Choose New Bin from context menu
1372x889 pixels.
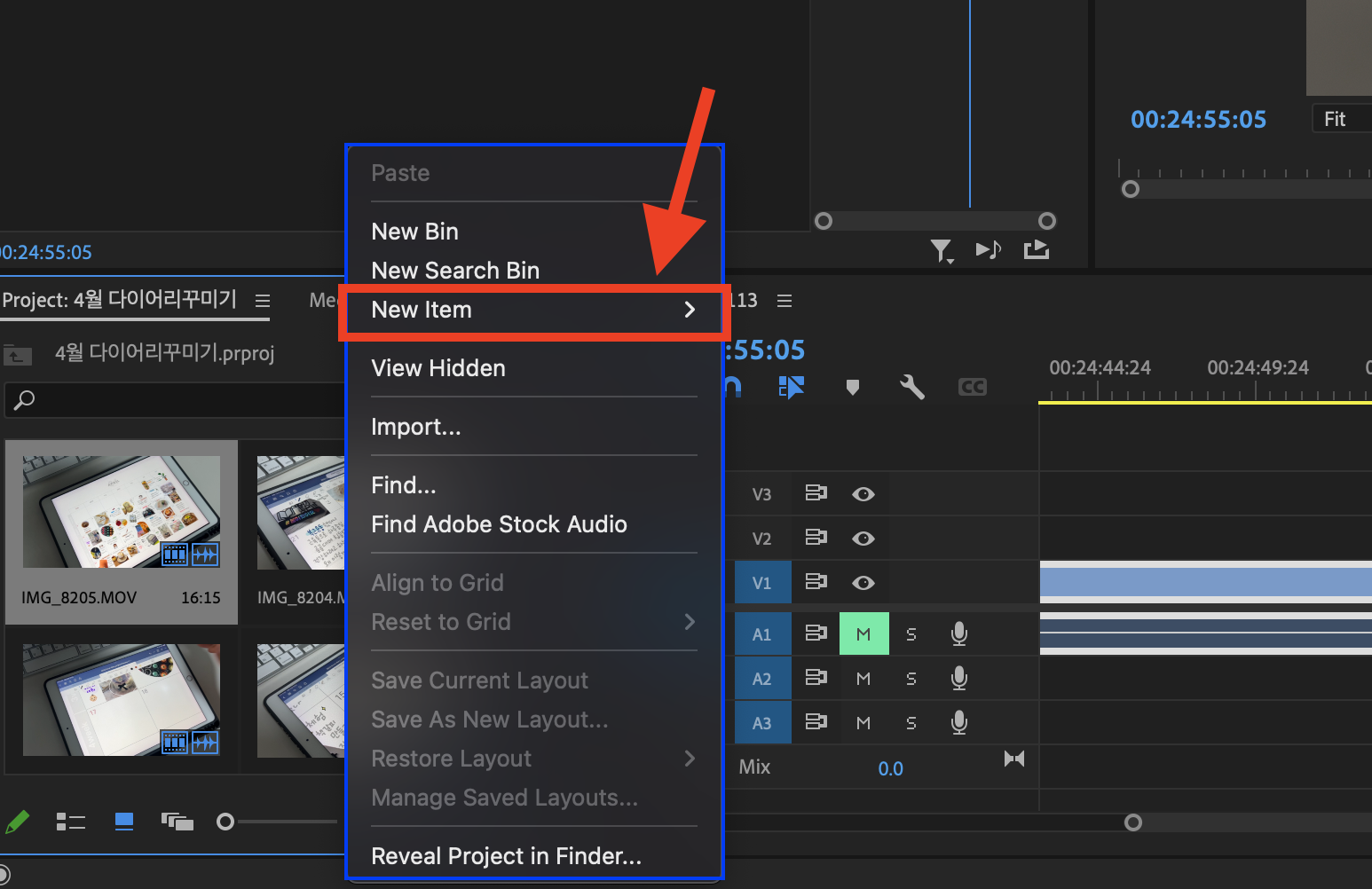(x=414, y=232)
